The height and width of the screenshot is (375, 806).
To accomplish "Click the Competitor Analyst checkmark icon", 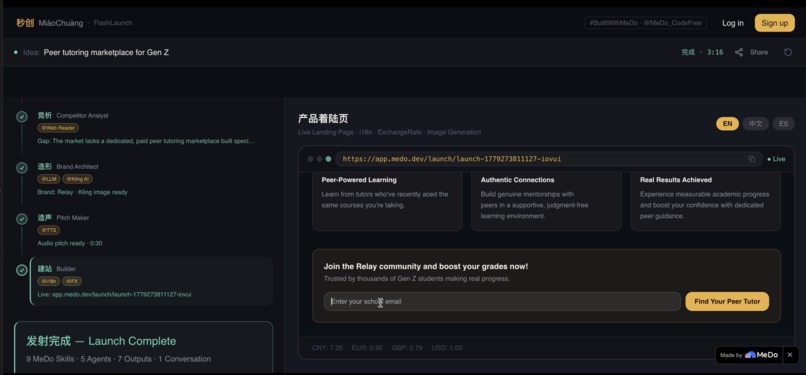I will (22, 117).
